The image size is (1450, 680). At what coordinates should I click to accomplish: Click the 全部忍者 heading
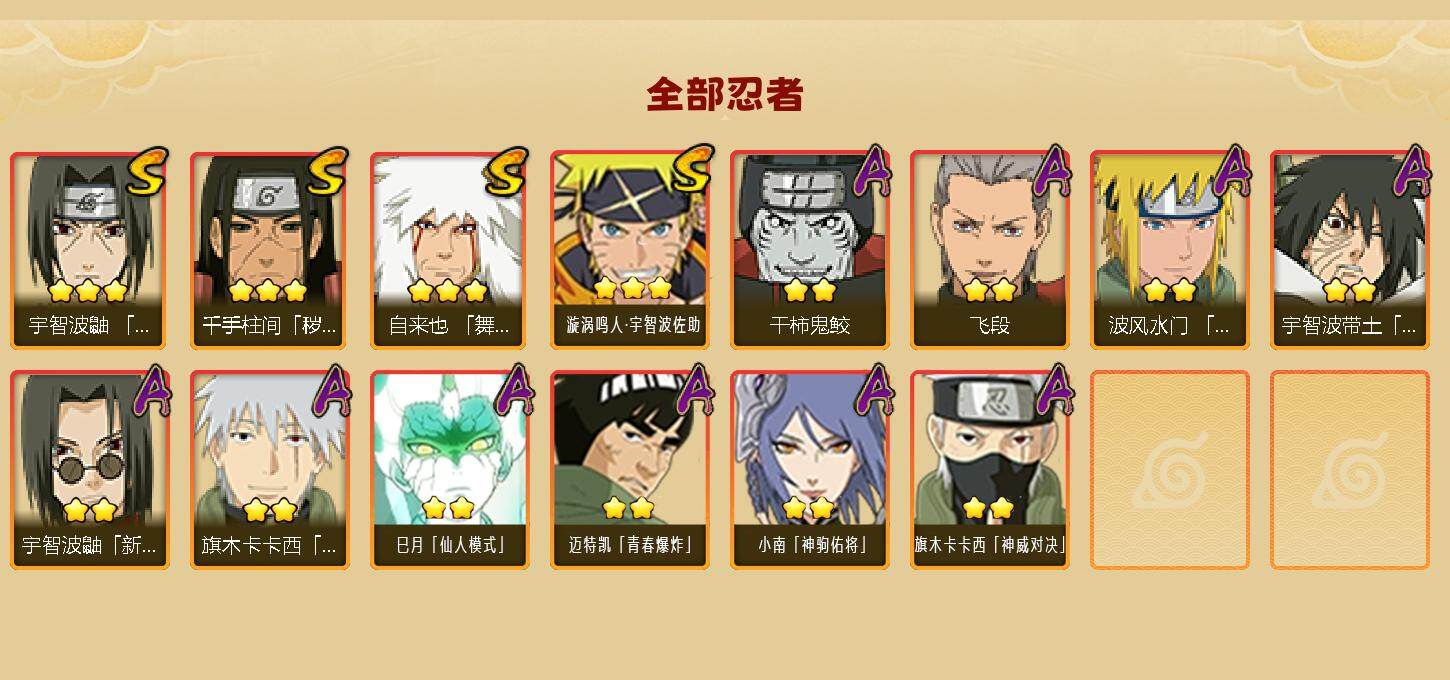tap(725, 95)
